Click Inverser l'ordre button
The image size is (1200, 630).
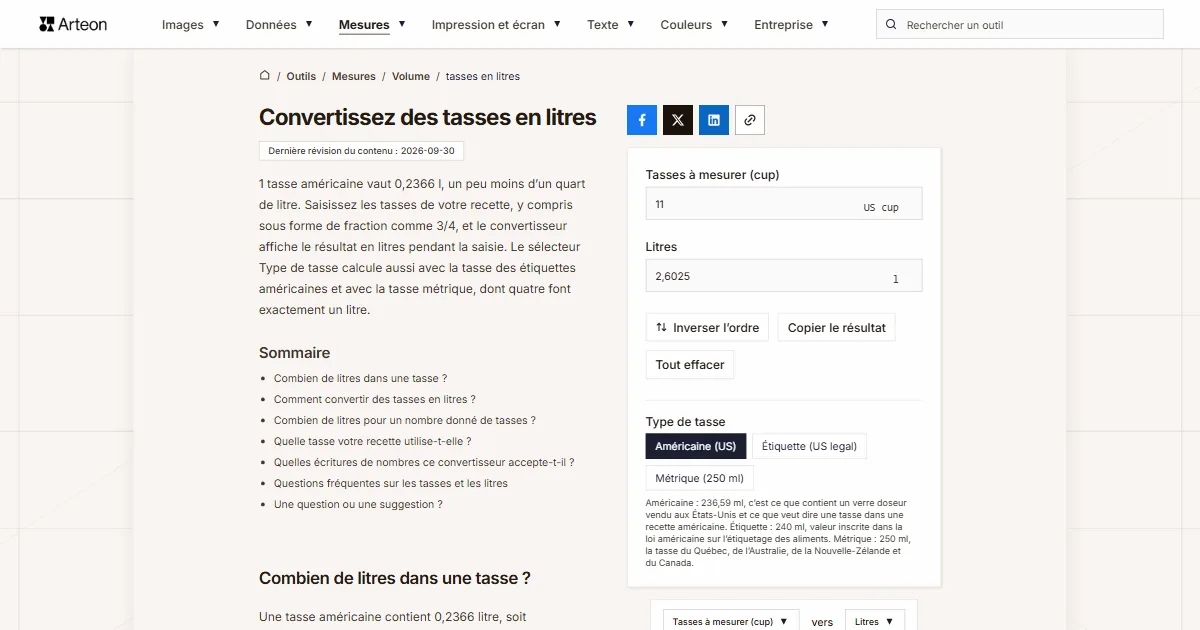[707, 327]
